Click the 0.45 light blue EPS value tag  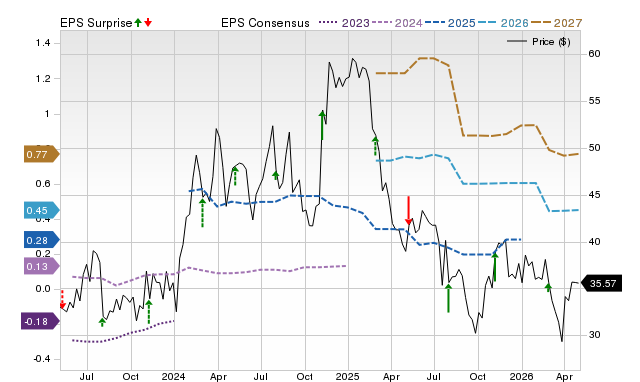[41, 210]
